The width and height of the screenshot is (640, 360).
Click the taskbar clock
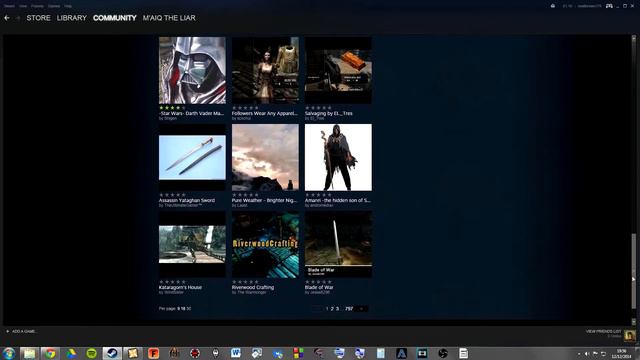[x=623, y=353]
